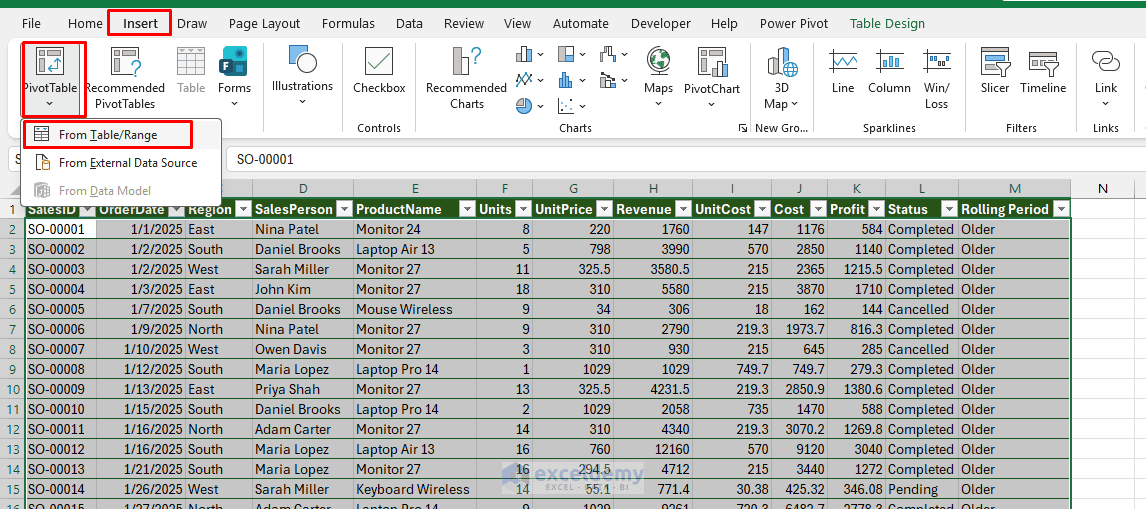Switch to the Power Pivot tab
The width and height of the screenshot is (1146, 509).
pyautogui.click(x=794, y=23)
